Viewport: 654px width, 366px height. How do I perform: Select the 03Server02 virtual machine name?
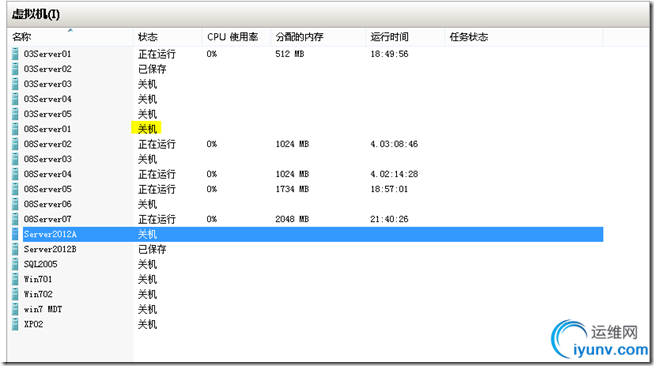click(47, 69)
